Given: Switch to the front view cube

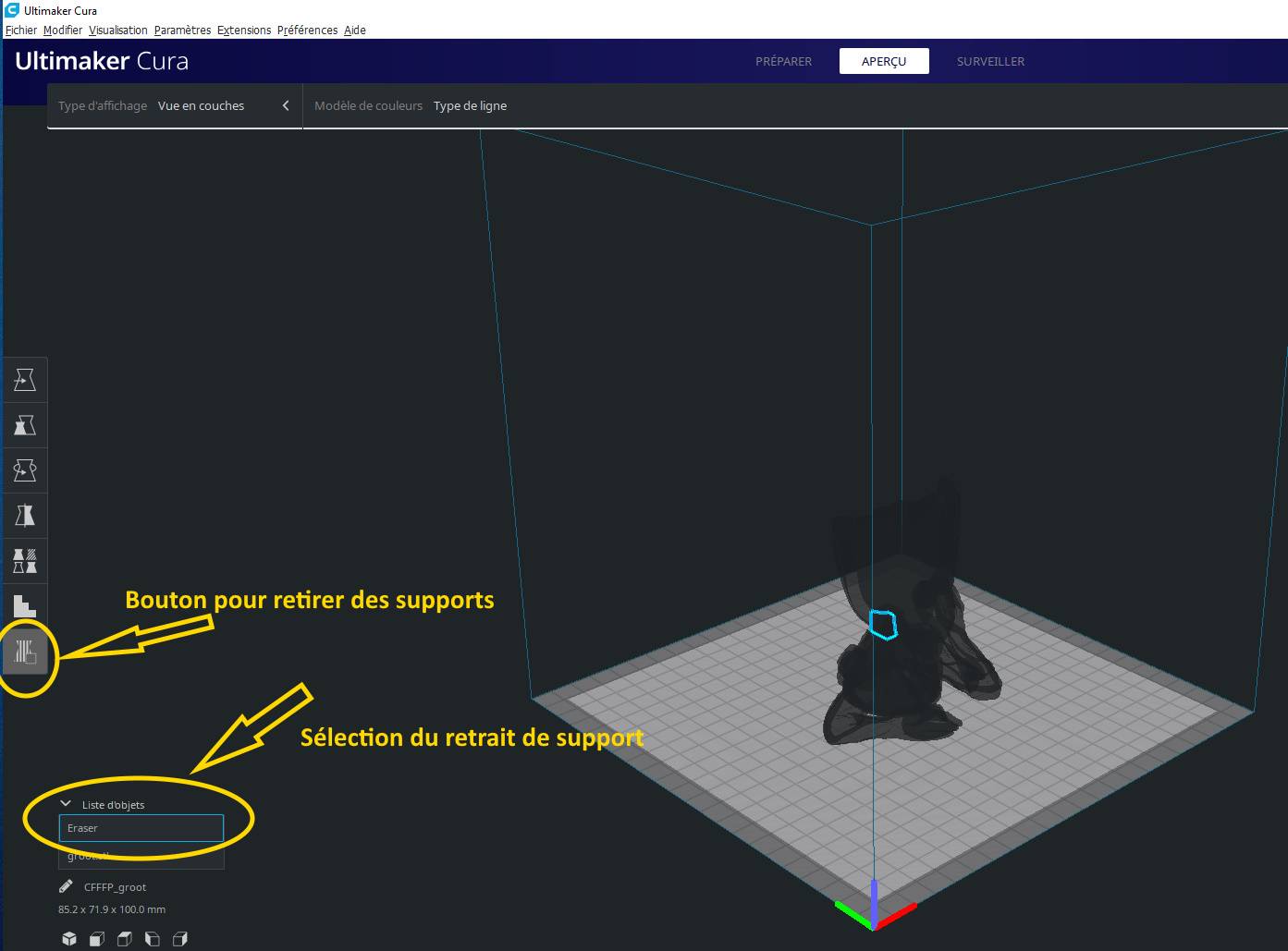Looking at the screenshot, I should (97, 939).
